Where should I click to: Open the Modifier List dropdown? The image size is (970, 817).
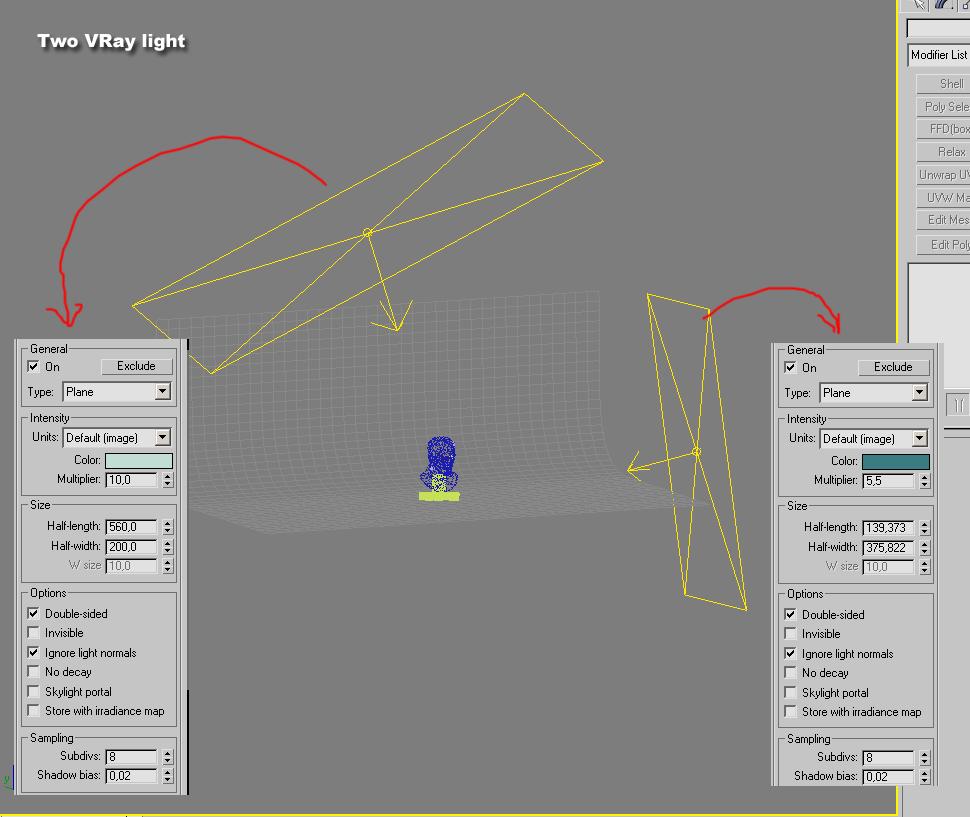938,55
